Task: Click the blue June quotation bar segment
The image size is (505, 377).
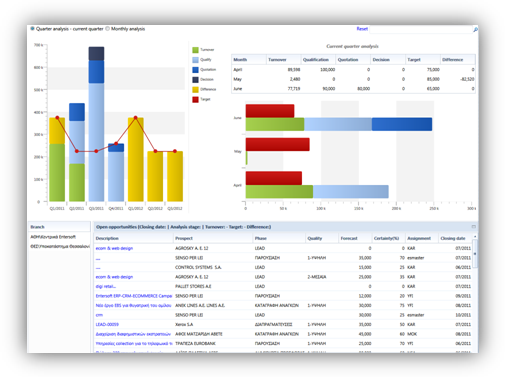Action: [402, 124]
